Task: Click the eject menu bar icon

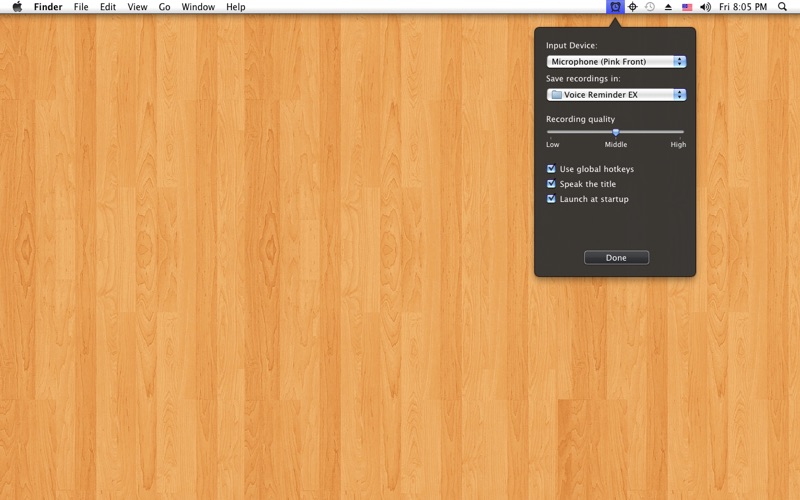Action: click(668, 7)
